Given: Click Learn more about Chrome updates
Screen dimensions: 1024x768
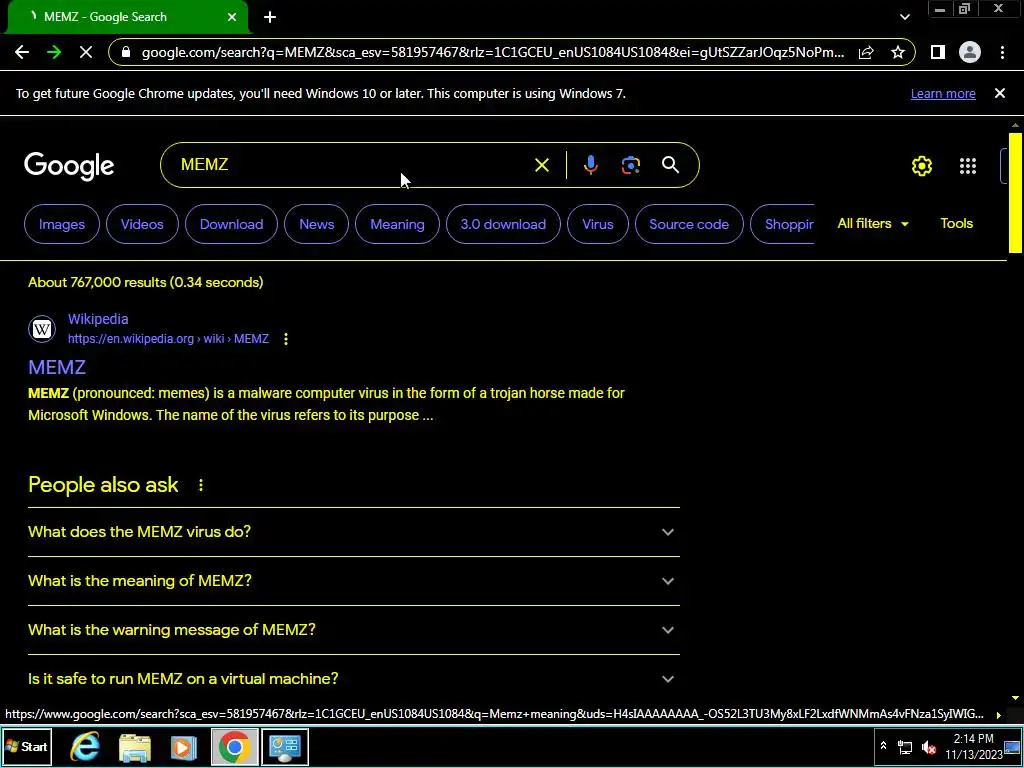Looking at the screenshot, I should [943, 93].
